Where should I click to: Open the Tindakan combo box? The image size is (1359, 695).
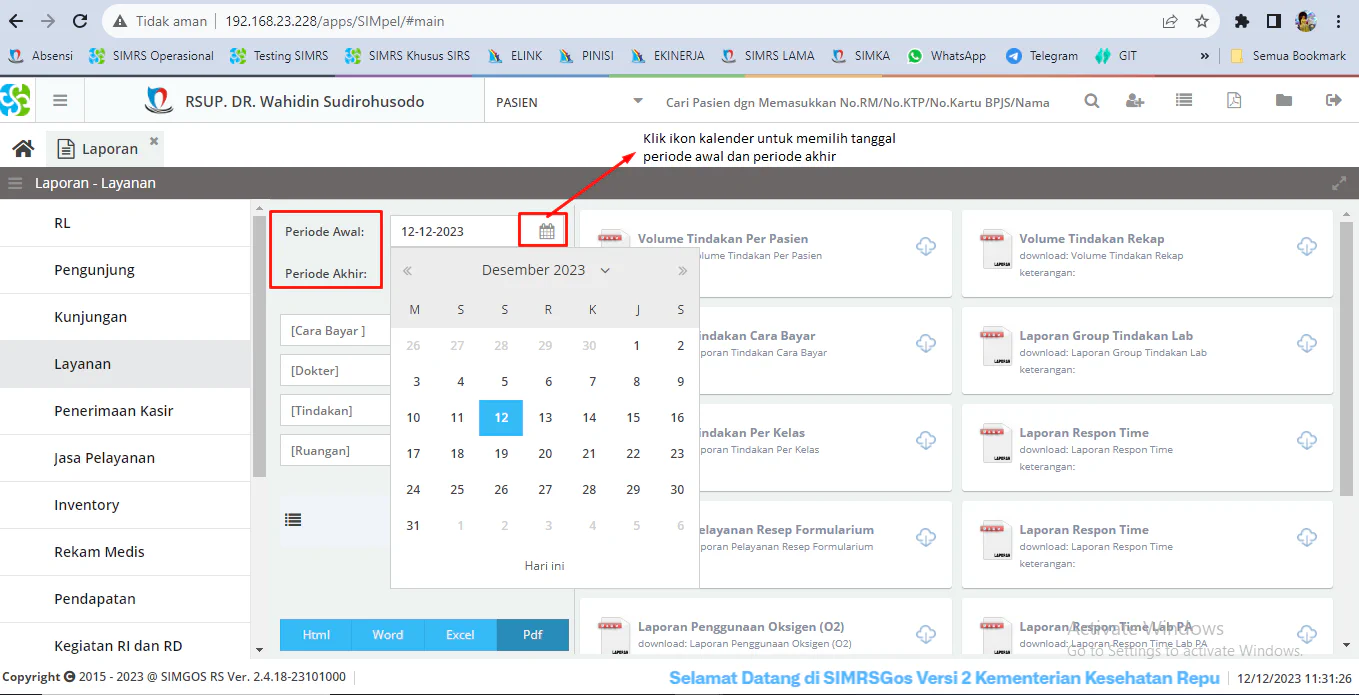(x=335, y=411)
